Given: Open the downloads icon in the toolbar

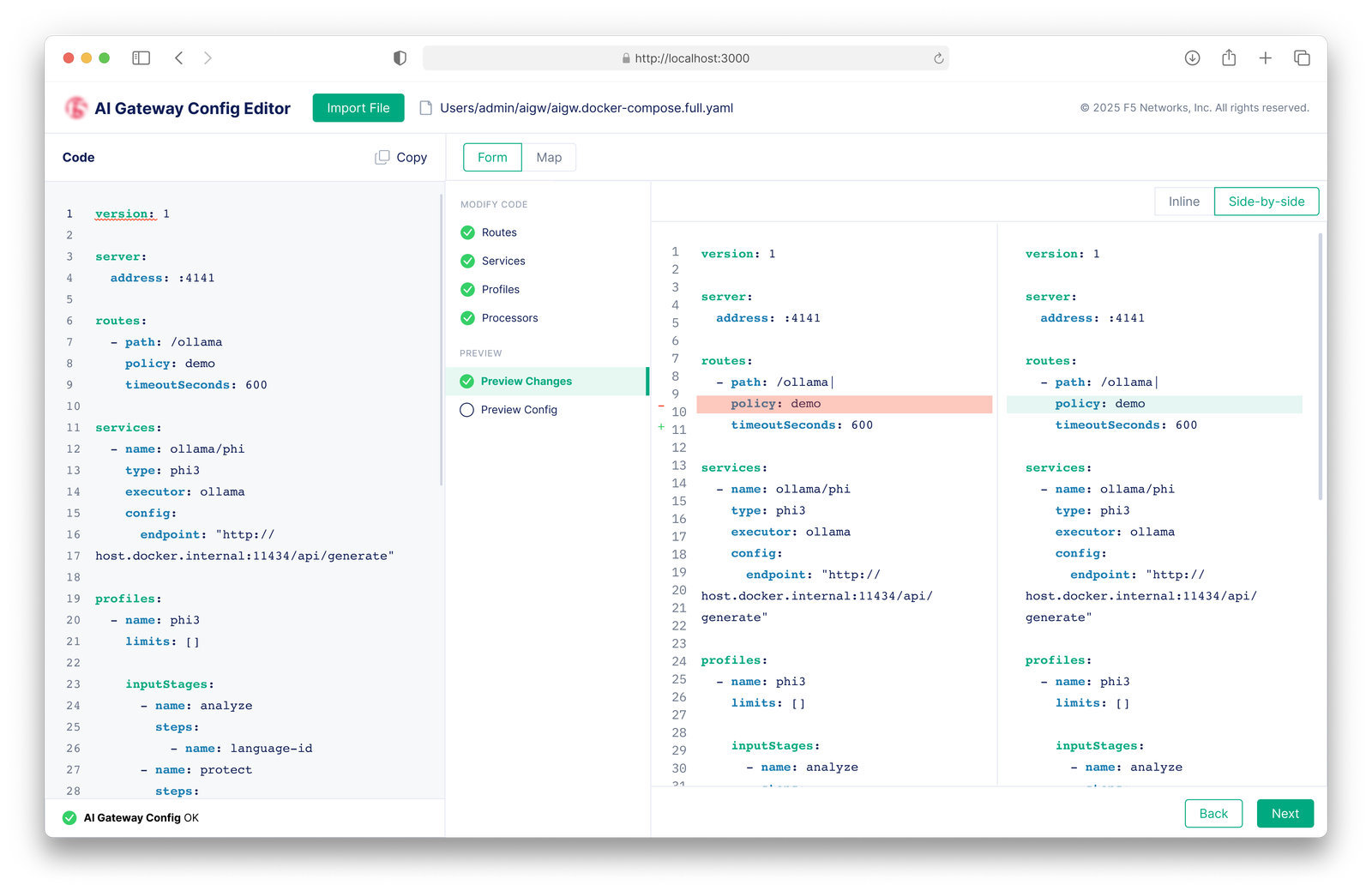Looking at the screenshot, I should [1192, 58].
